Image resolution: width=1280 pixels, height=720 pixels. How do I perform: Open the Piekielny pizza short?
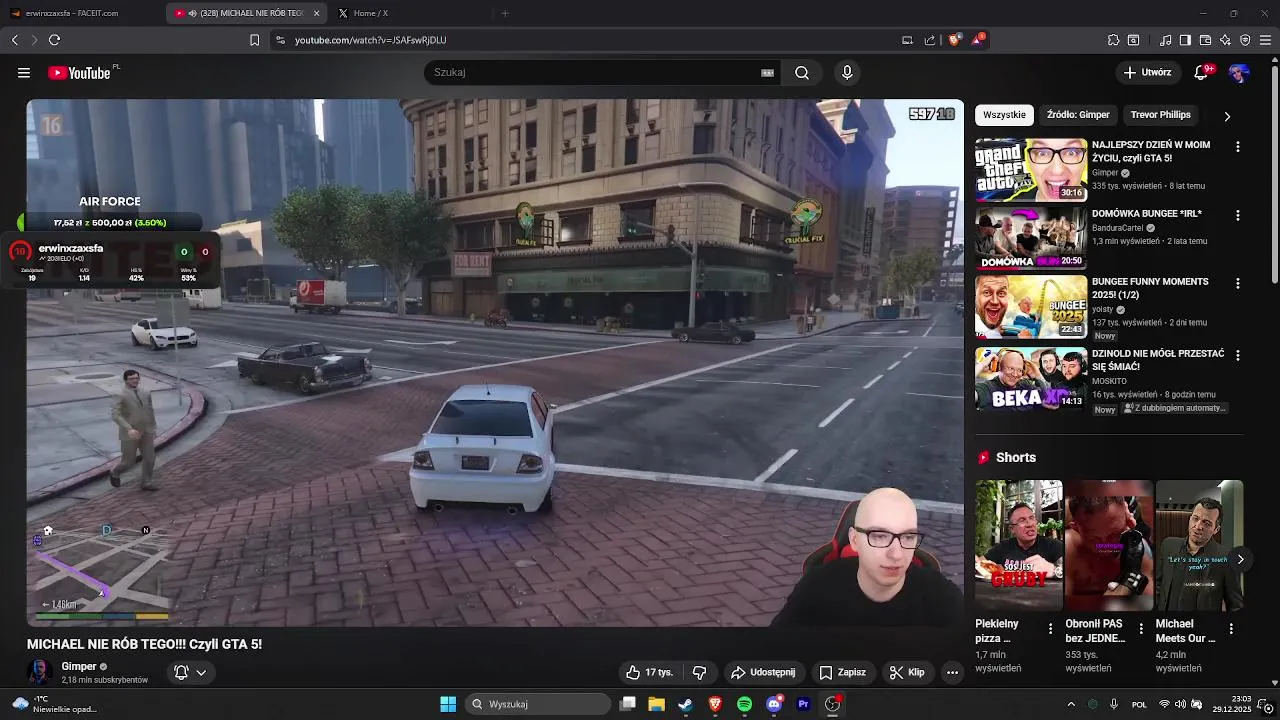[1019, 545]
